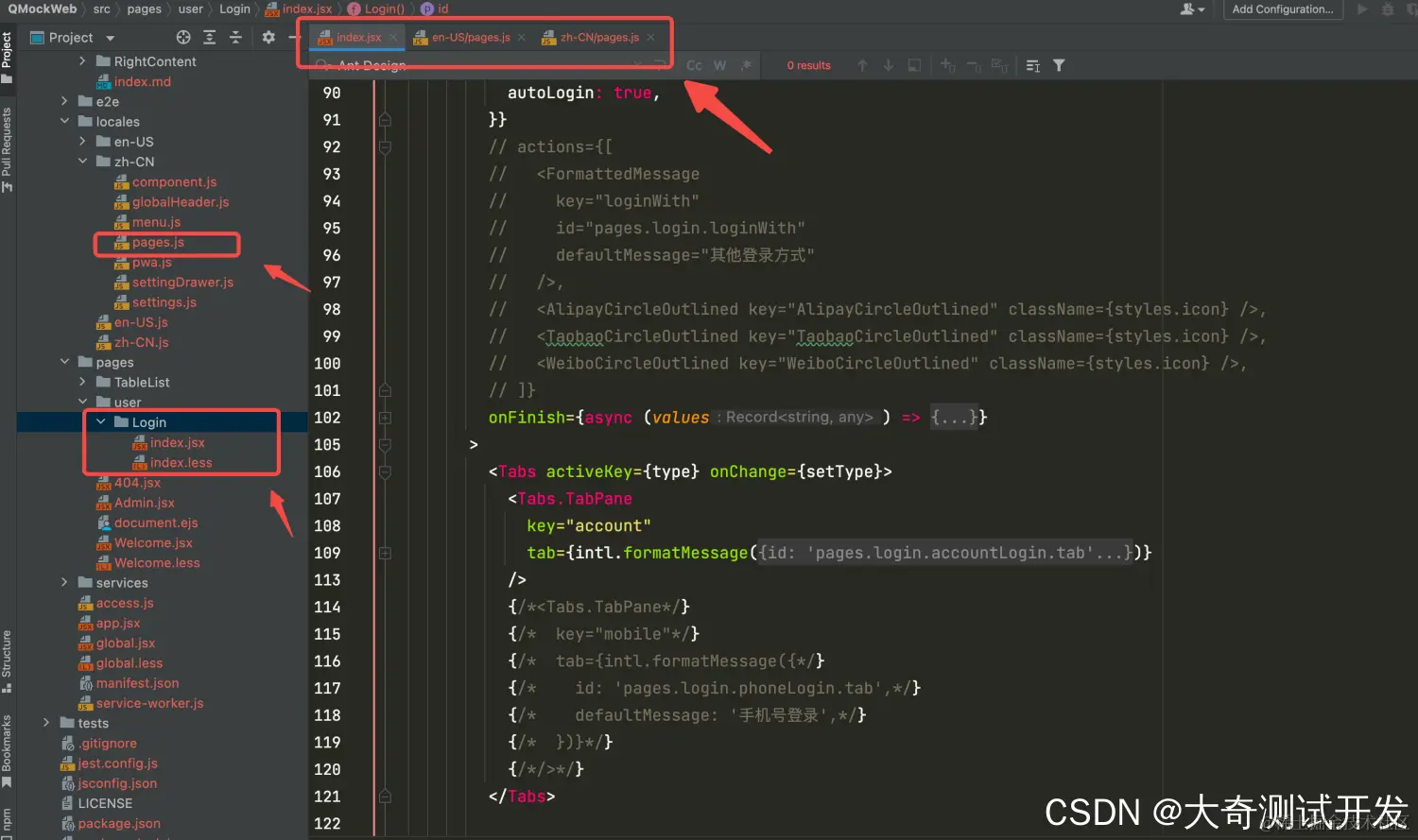Expand the RightContent folder
Image resolution: width=1418 pixels, height=840 pixels.
(82, 61)
